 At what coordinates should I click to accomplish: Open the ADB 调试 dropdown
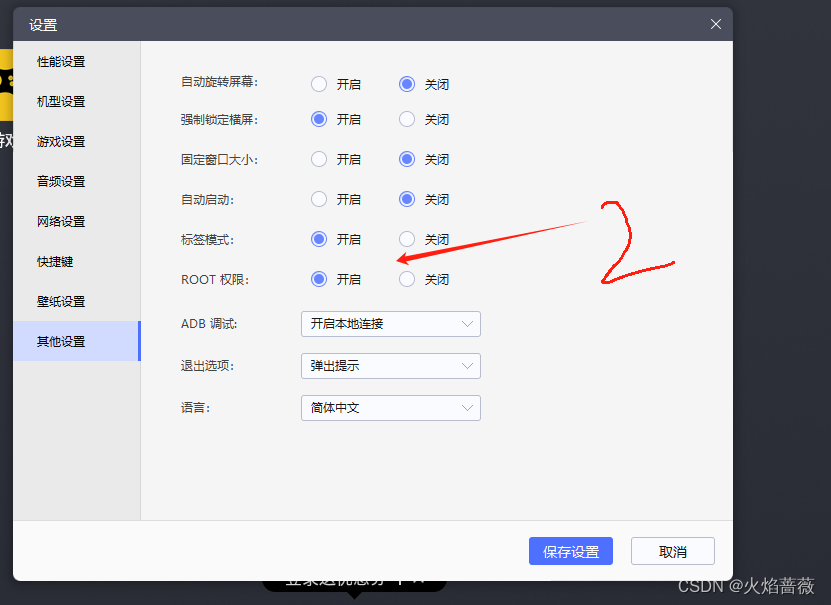pos(391,324)
